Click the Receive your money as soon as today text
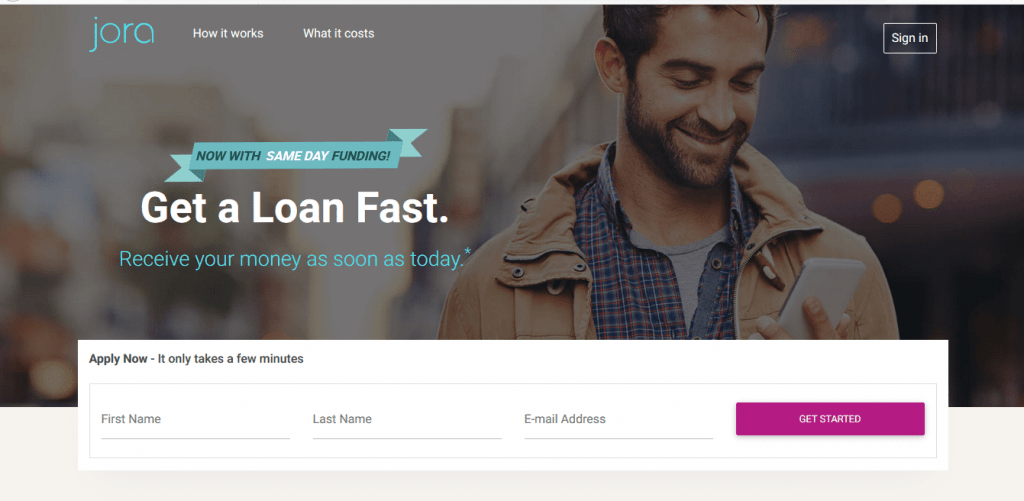The height and width of the screenshot is (501, 1024). pyautogui.click(x=291, y=259)
